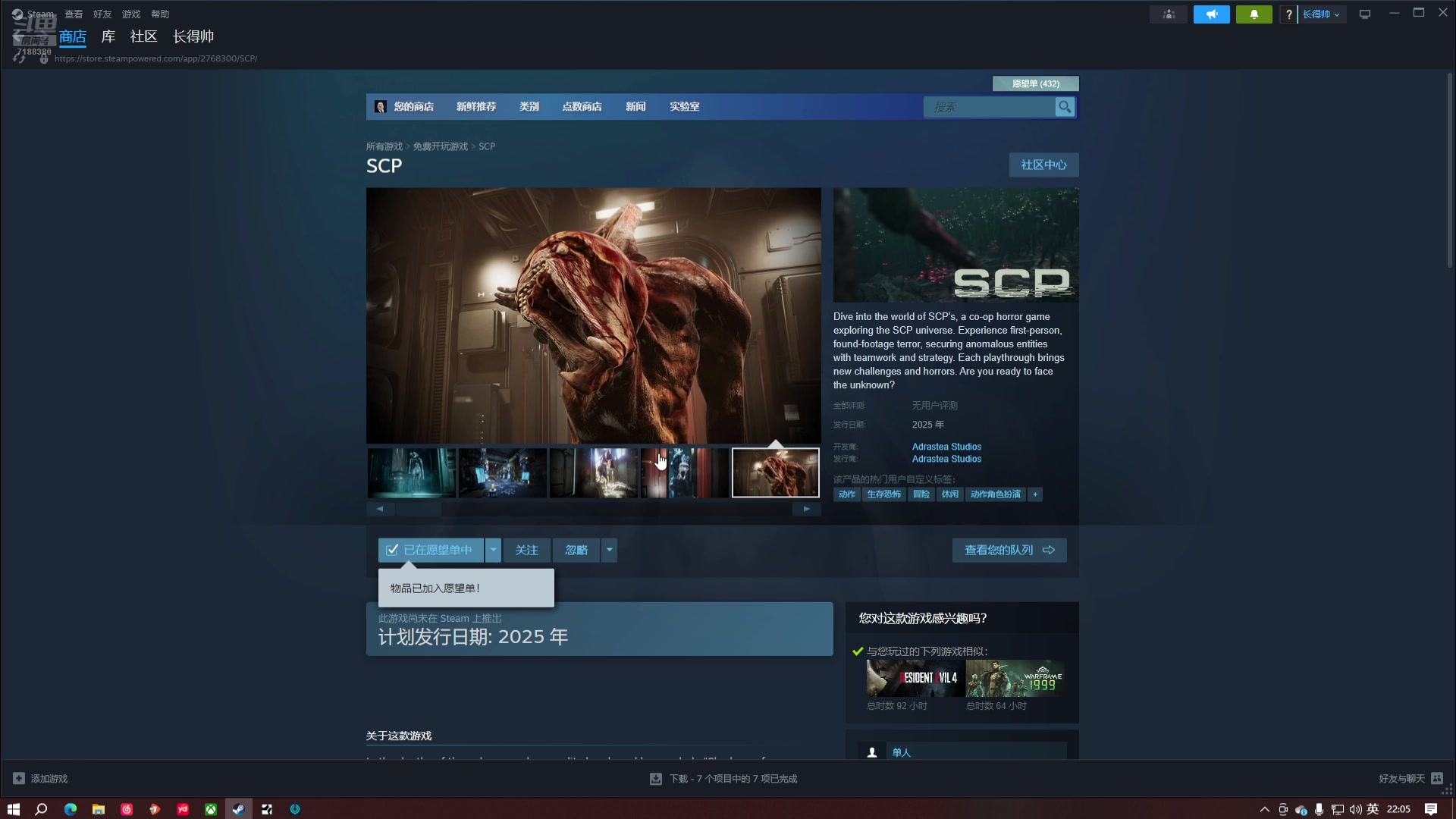Click the 所有游戏 breadcrumb link
This screenshot has width=1456, height=819.
[384, 146]
